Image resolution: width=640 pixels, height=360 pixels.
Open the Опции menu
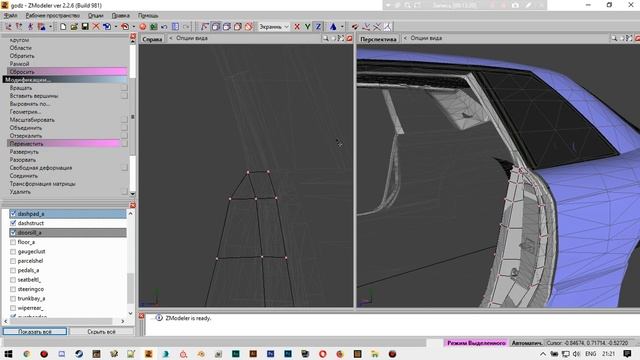pyautogui.click(x=96, y=16)
